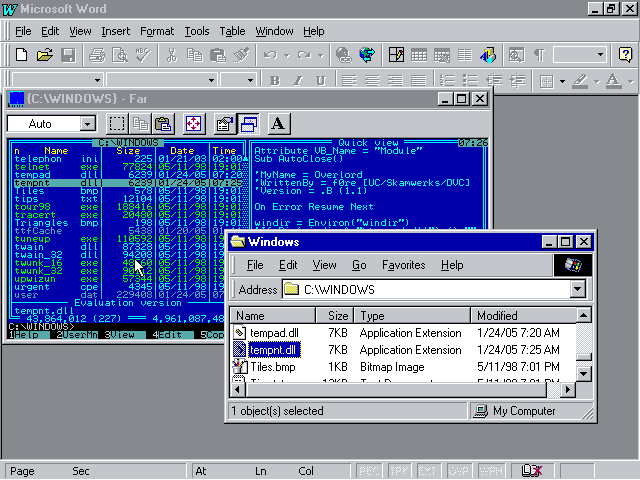The width and height of the screenshot is (640, 480).
Task: Select the Format Painter brush icon
Action: 241,54
